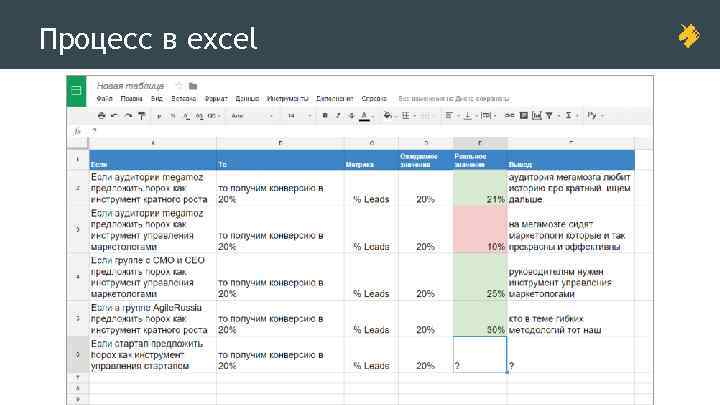Open the Данные menu
This screenshot has width=720, height=405.
tap(247, 99)
